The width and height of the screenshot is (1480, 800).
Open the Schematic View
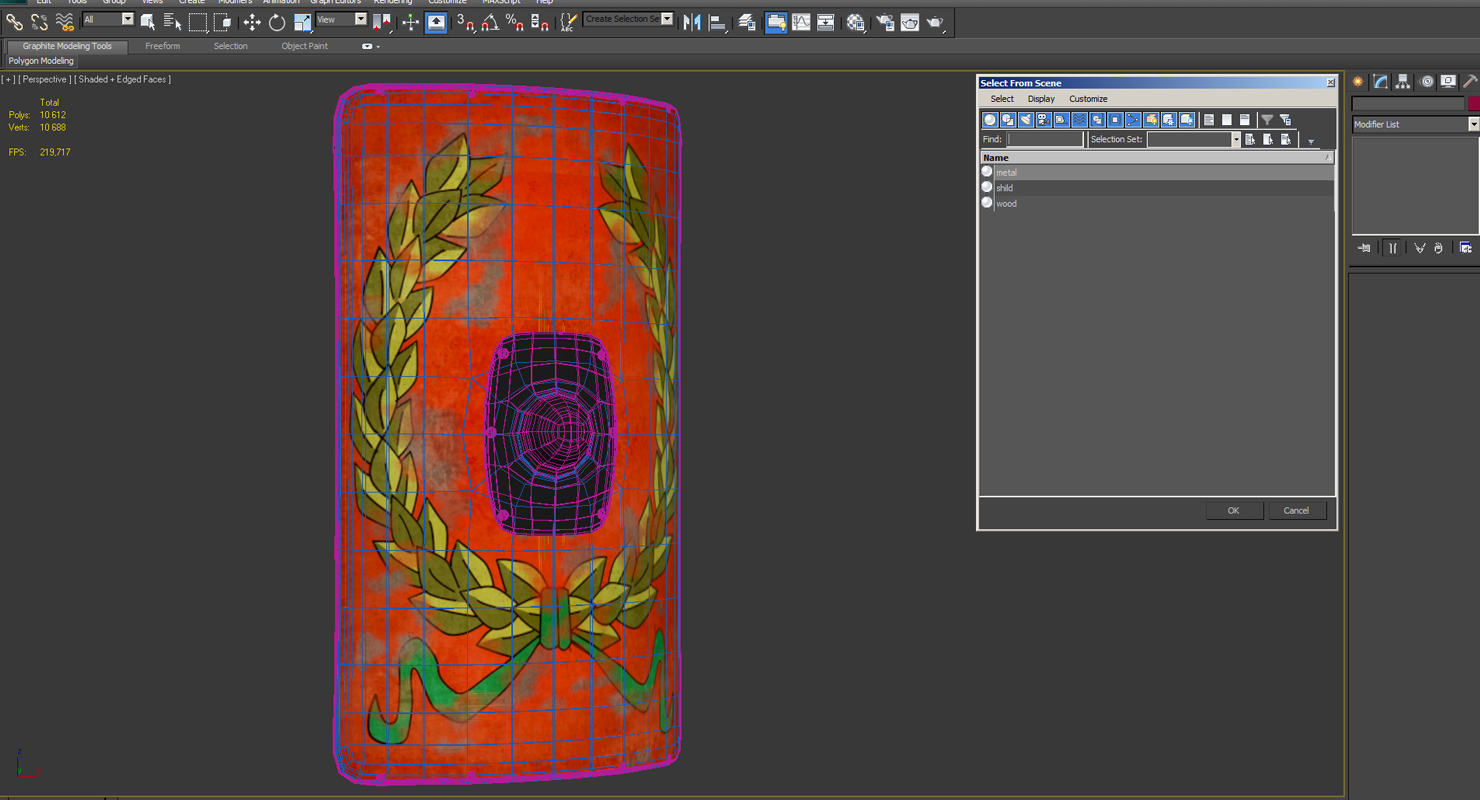[x=826, y=21]
